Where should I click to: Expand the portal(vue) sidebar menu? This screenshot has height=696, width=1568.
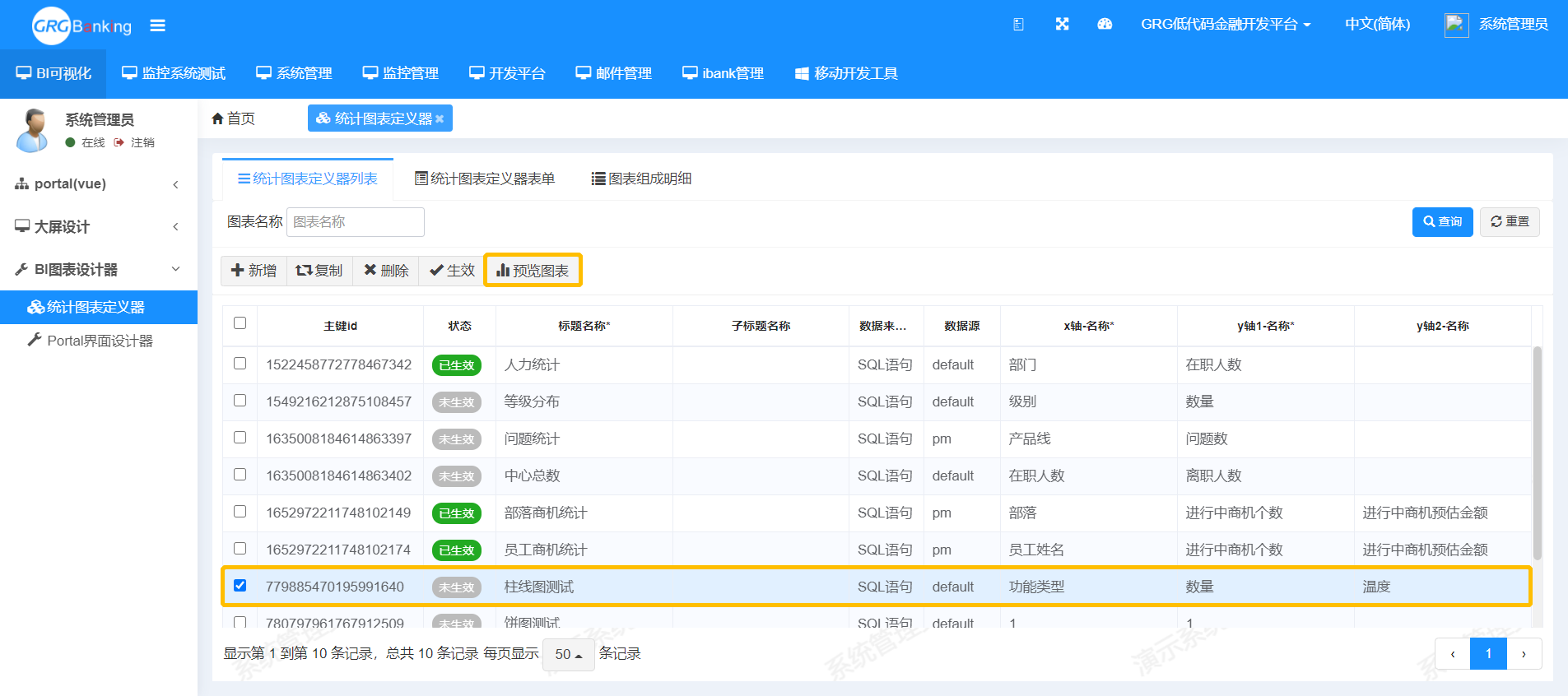[99, 183]
